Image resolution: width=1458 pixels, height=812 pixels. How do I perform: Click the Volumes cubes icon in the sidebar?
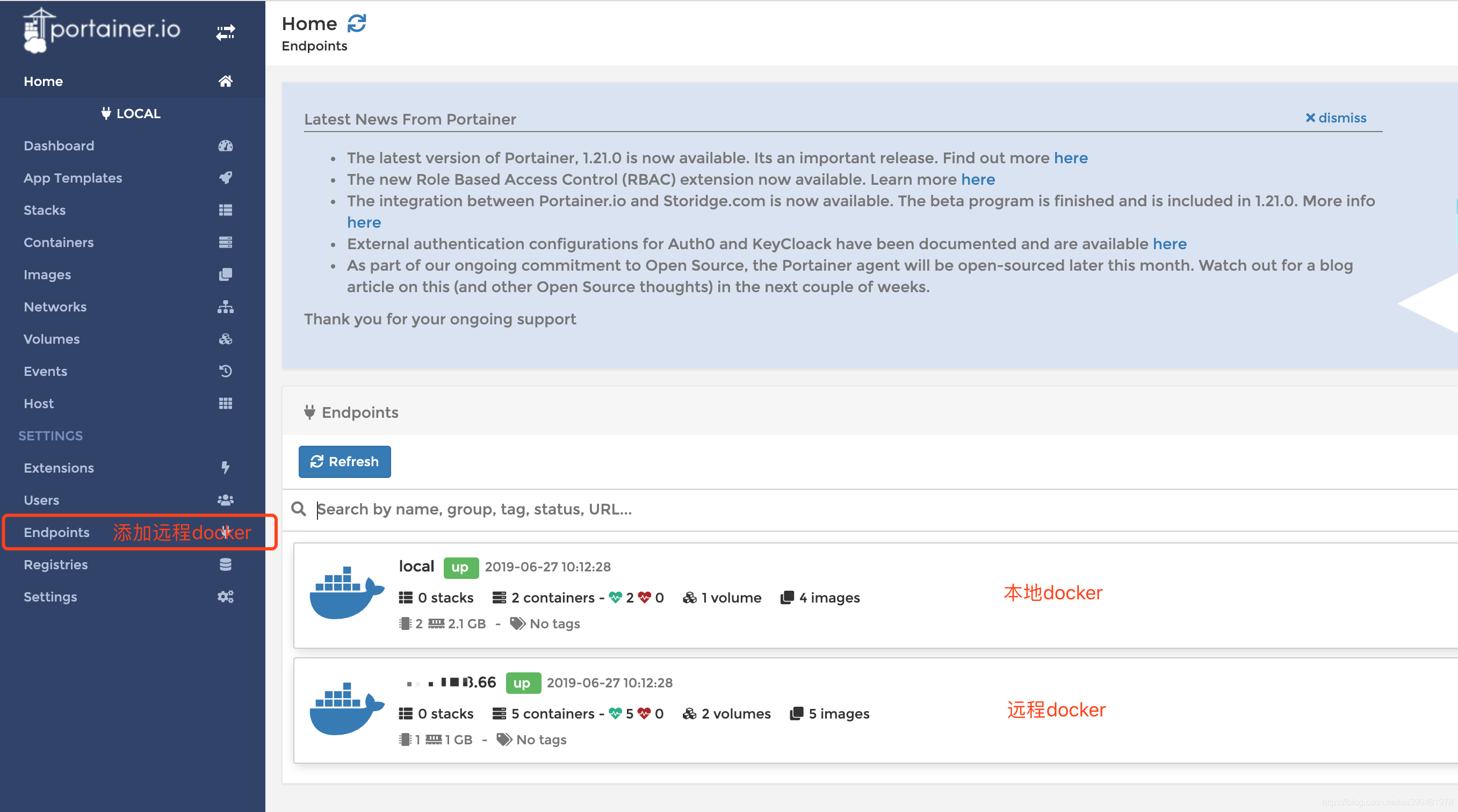[x=225, y=339]
